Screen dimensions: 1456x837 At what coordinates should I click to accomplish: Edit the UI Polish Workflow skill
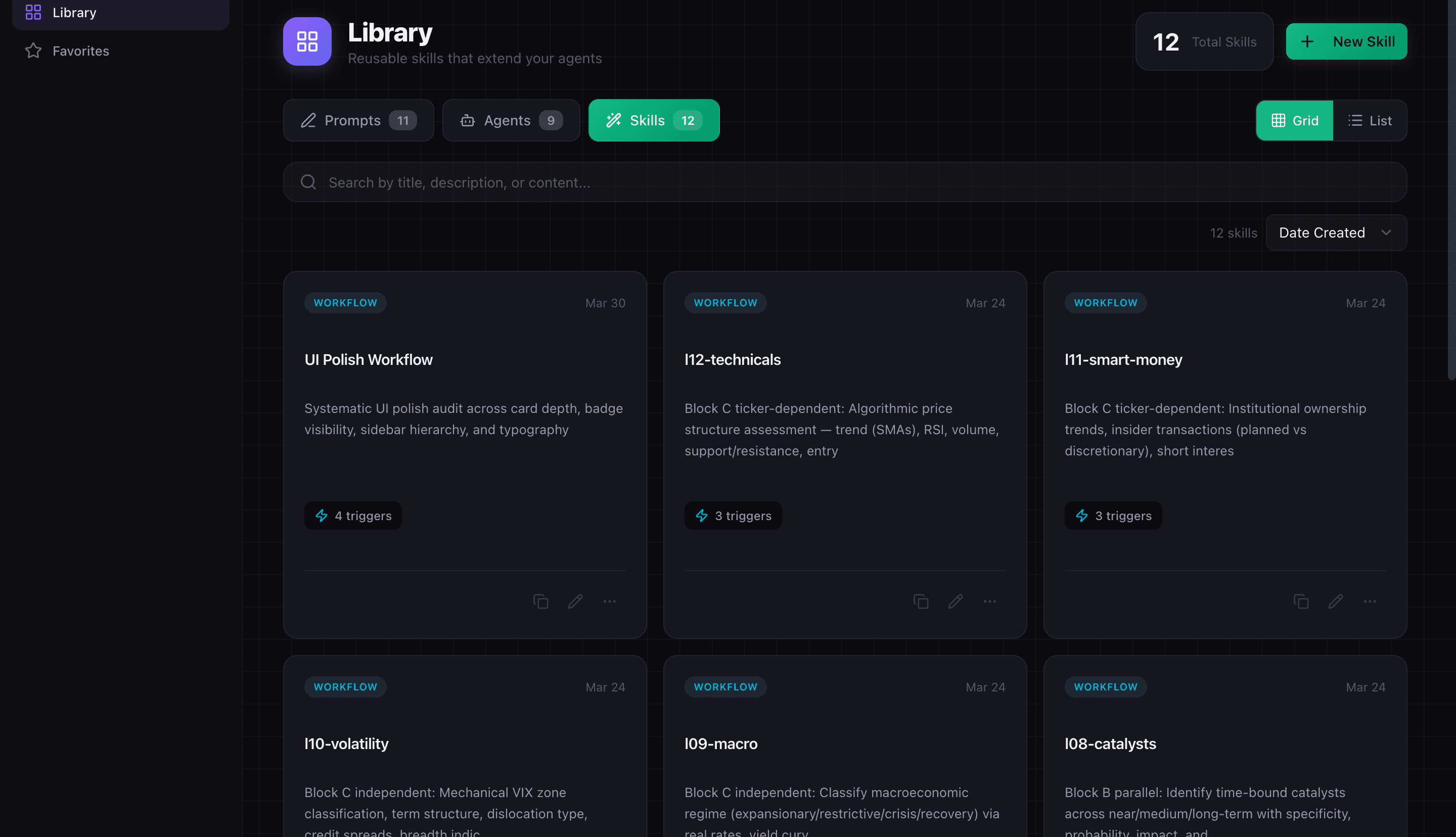pos(575,601)
